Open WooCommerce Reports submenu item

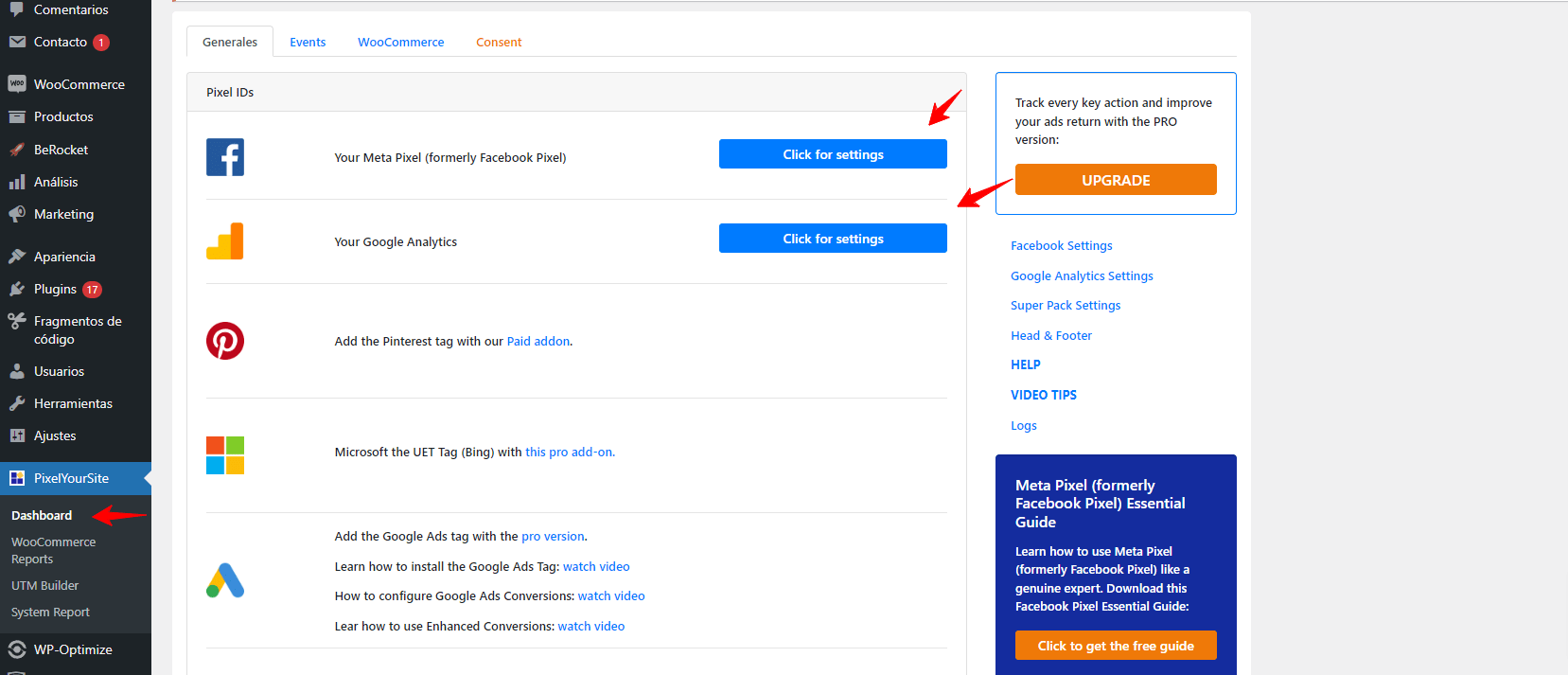53,550
